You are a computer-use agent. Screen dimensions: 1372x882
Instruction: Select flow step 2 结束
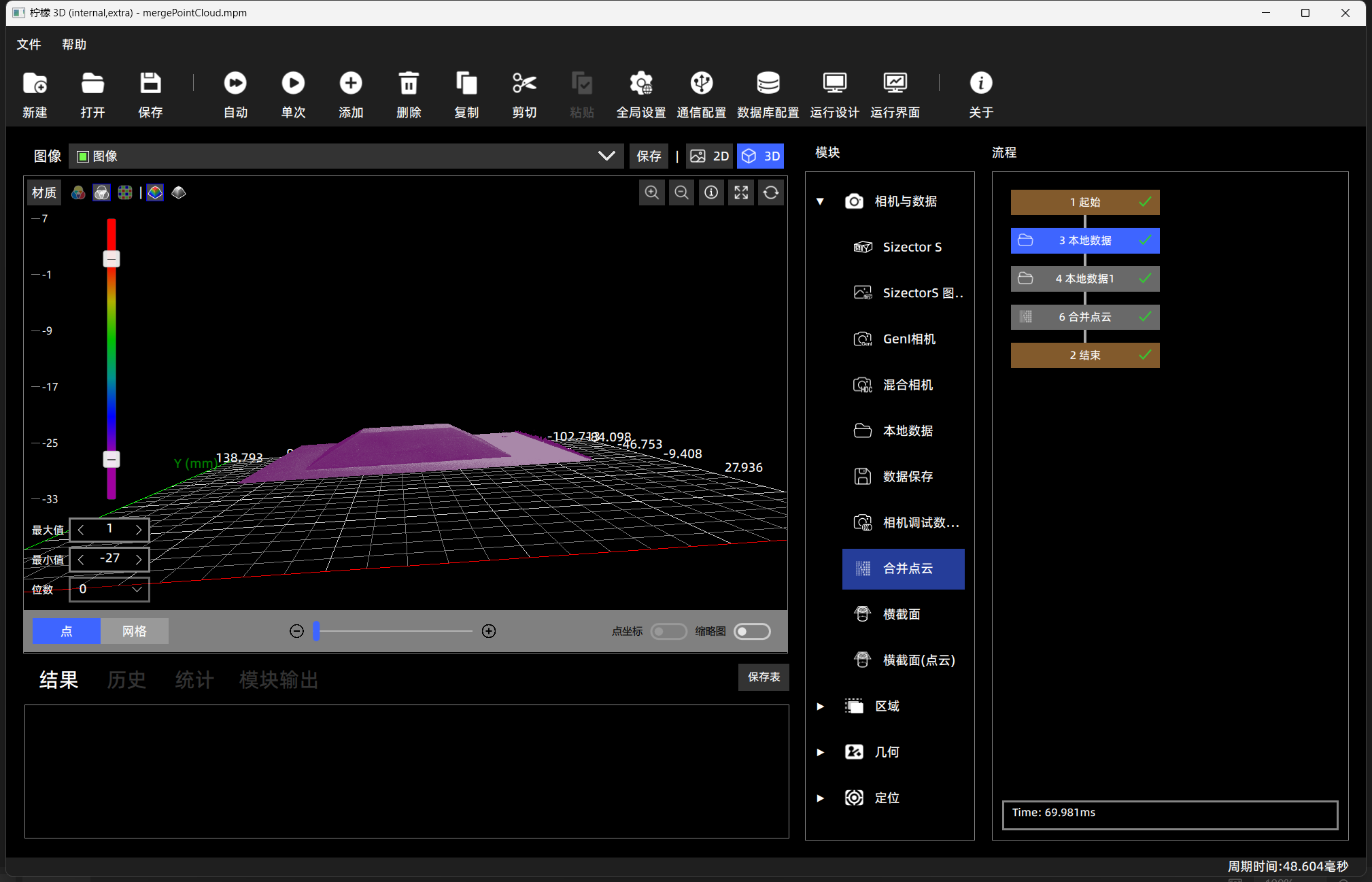[1085, 355]
